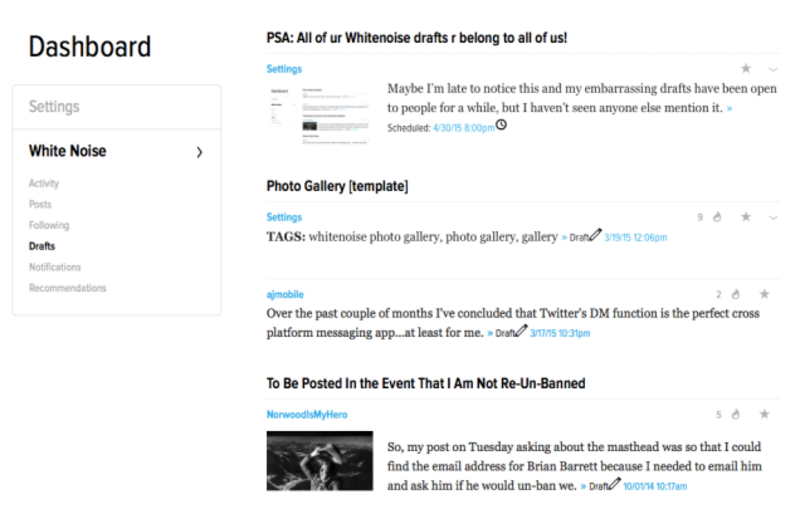Toggle star on Photo Gallery template post

click(745, 217)
